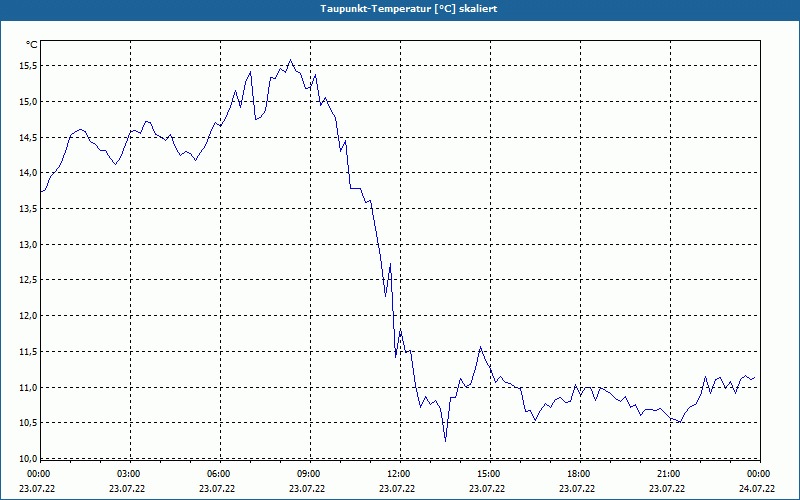The width and height of the screenshot is (800, 500).
Task: Click the '14,0' y-axis tick label
Action: (x=28, y=173)
